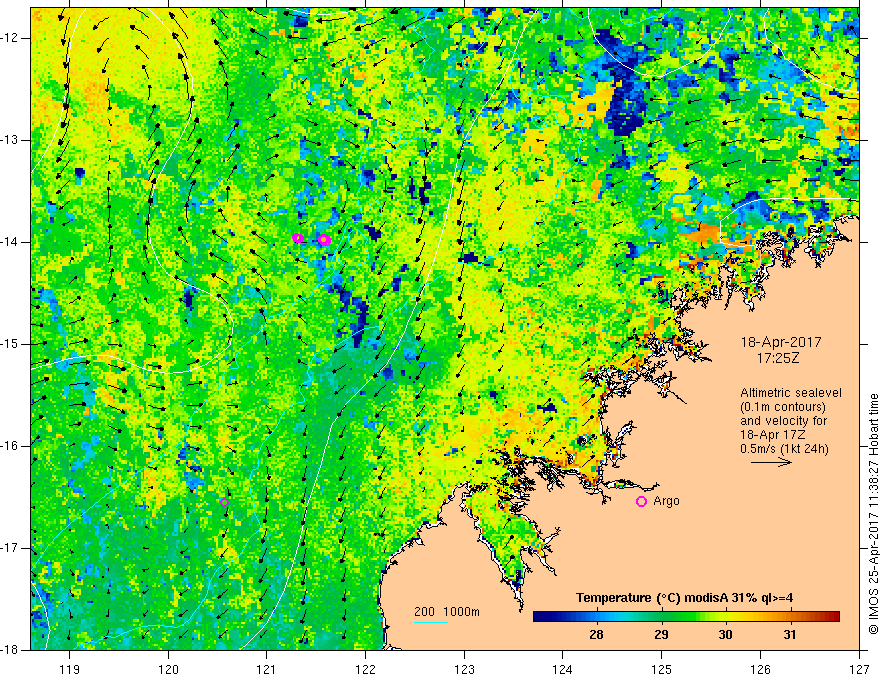This screenshot has height=680, width=880.
Task: Click the IMOS copyright timestamp text
Action: tap(873, 514)
